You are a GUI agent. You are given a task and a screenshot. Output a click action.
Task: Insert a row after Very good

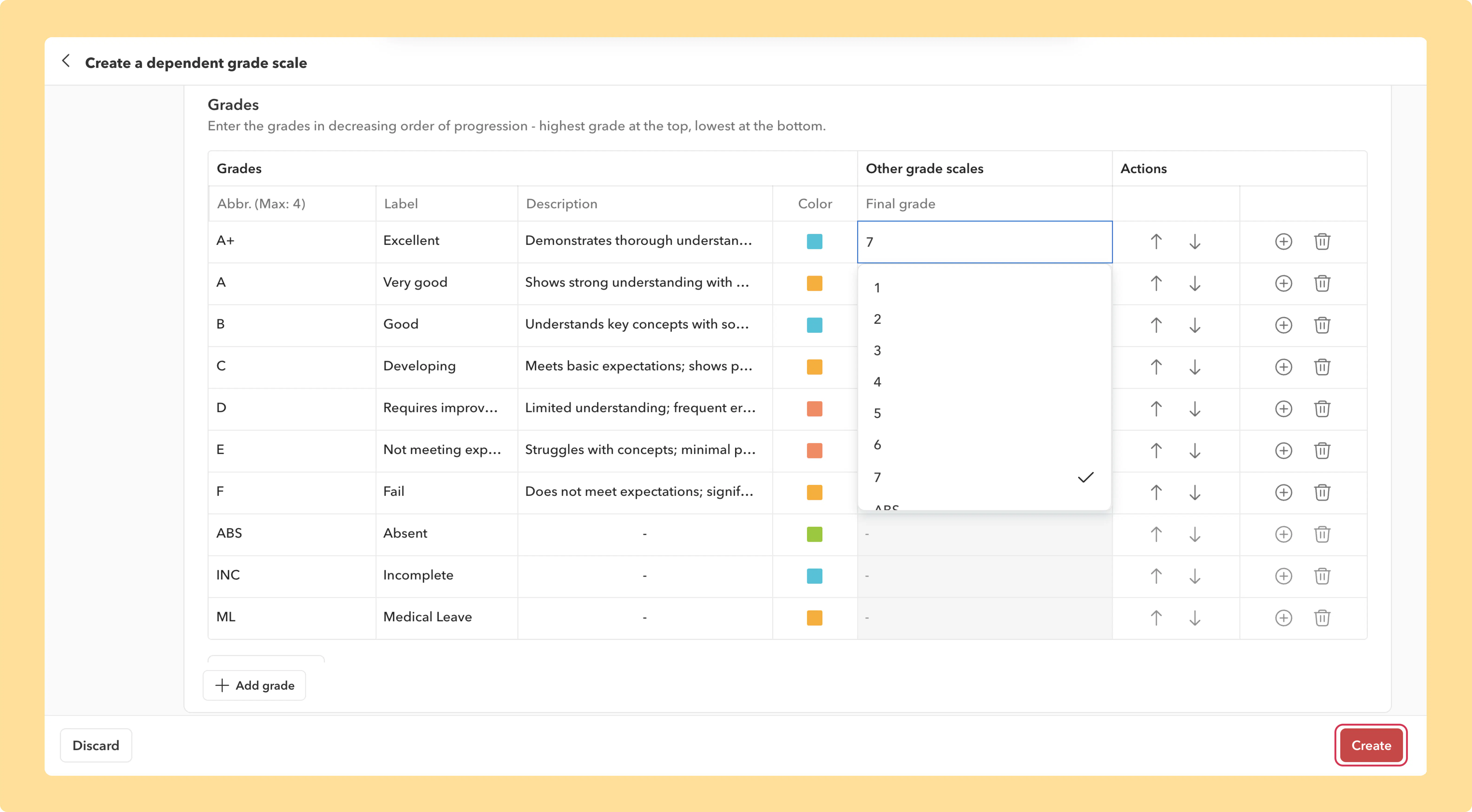pyautogui.click(x=1283, y=283)
